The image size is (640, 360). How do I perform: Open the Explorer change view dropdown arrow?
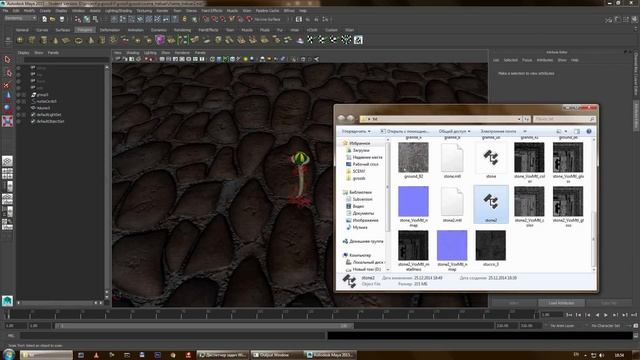pos(566,131)
